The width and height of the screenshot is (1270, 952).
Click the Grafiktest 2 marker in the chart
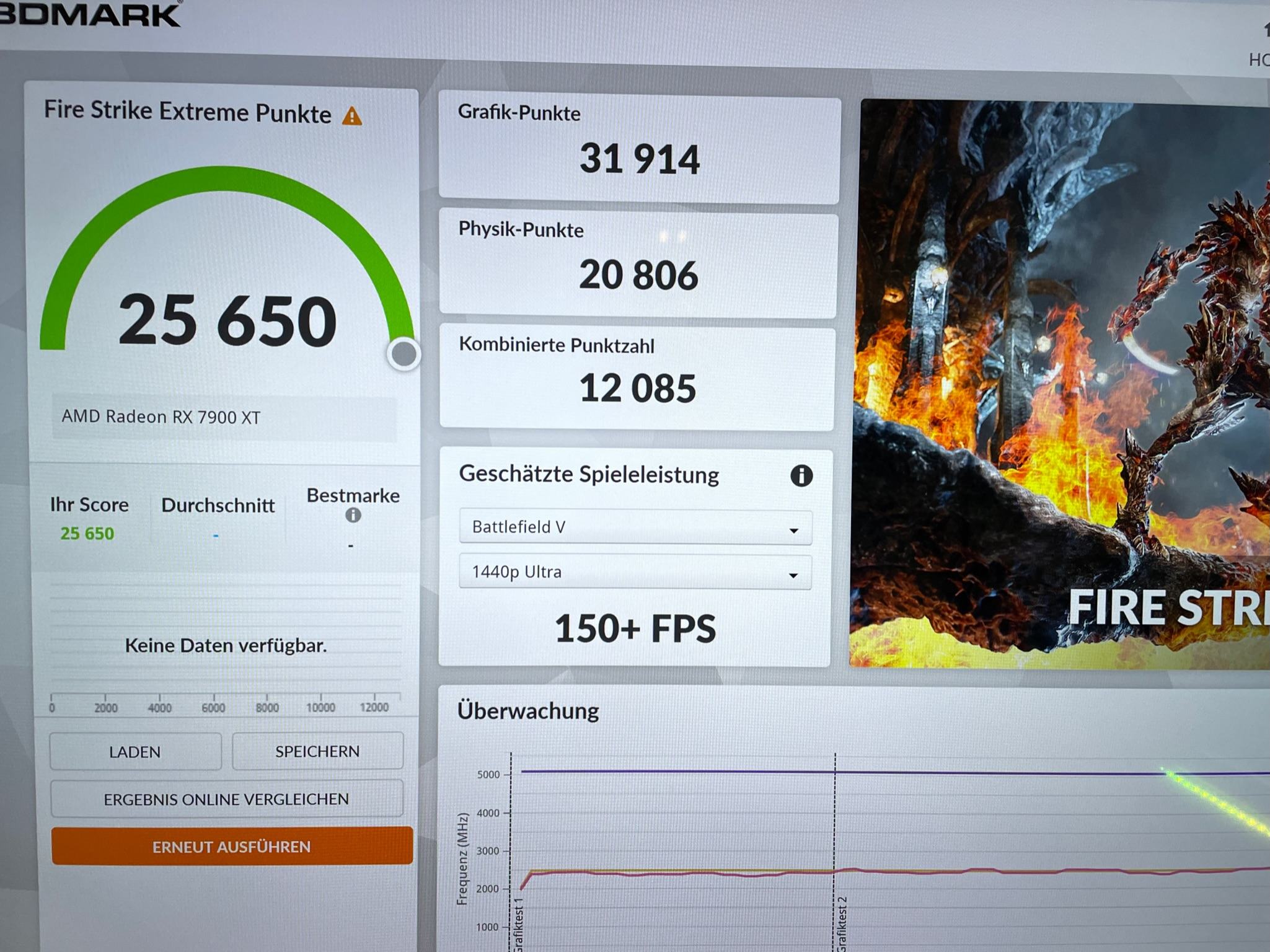pyautogui.click(x=841, y=923)
